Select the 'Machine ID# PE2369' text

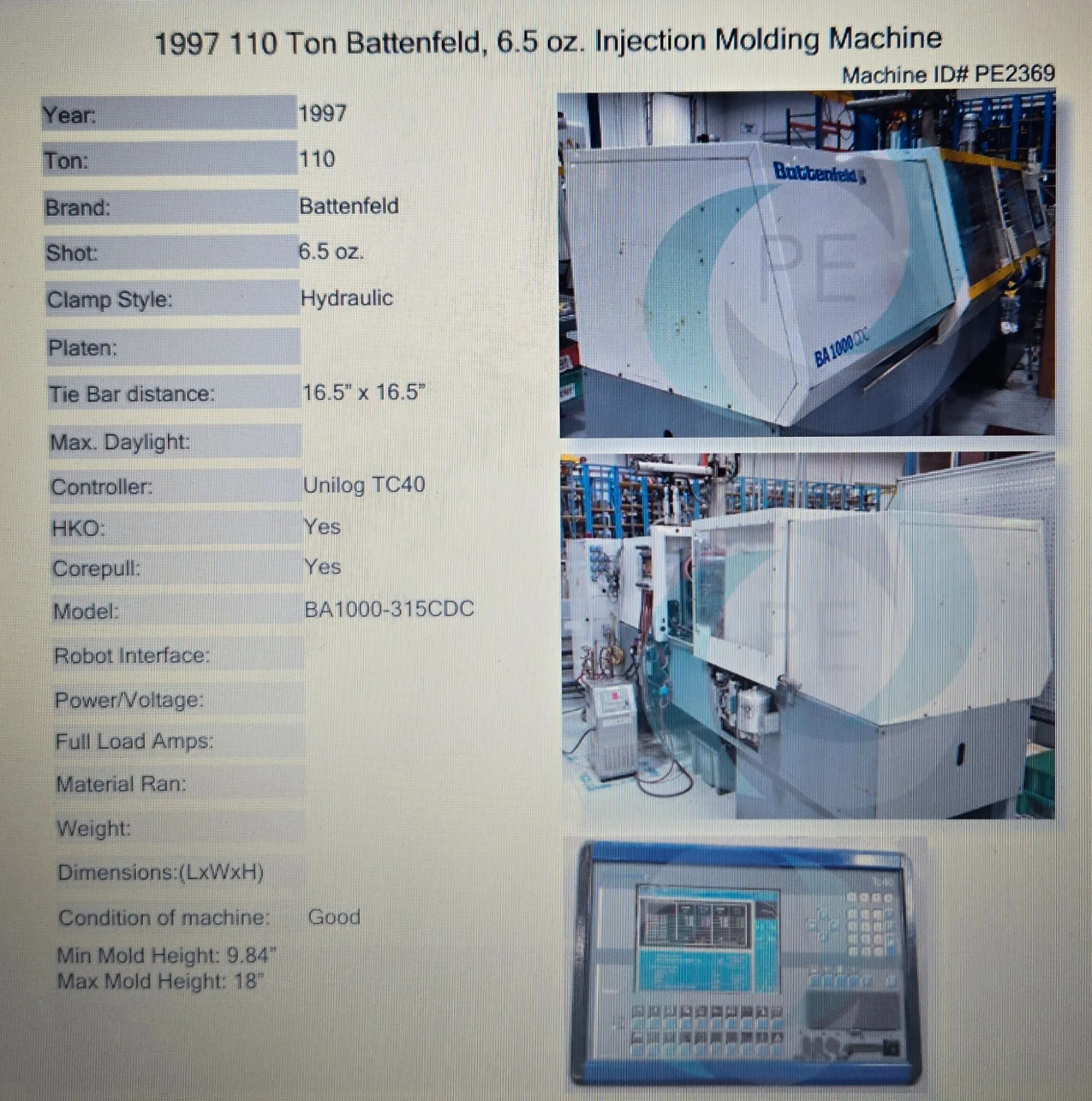coord(948,75)
